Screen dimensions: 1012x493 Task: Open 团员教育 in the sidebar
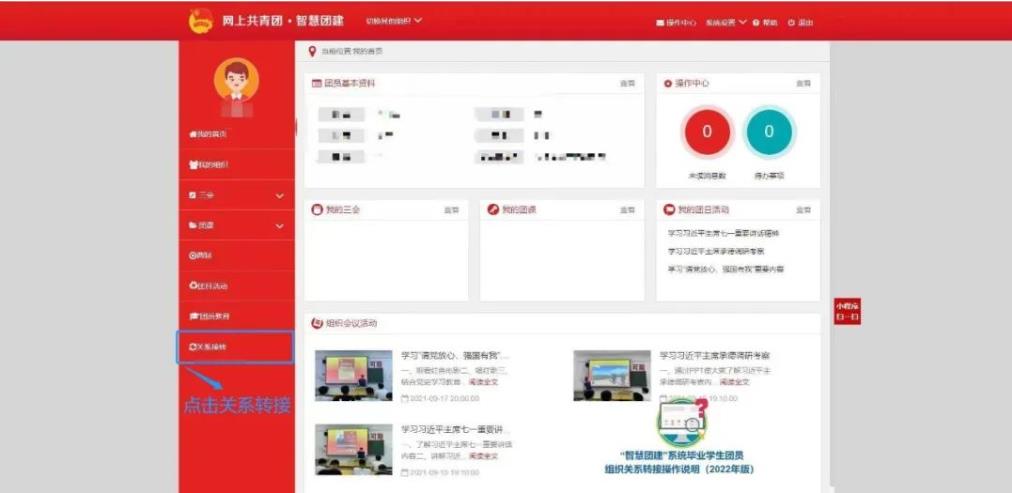pos(209,316)
